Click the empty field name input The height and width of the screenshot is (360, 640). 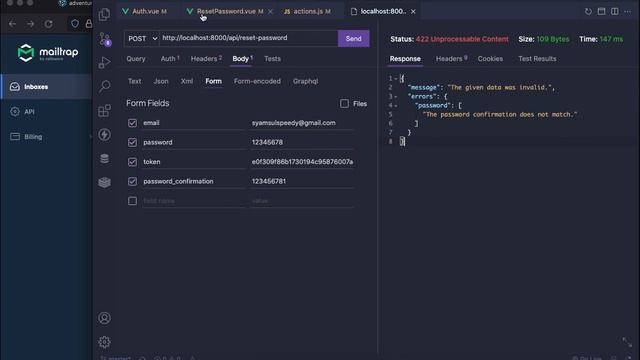[193, 201]
